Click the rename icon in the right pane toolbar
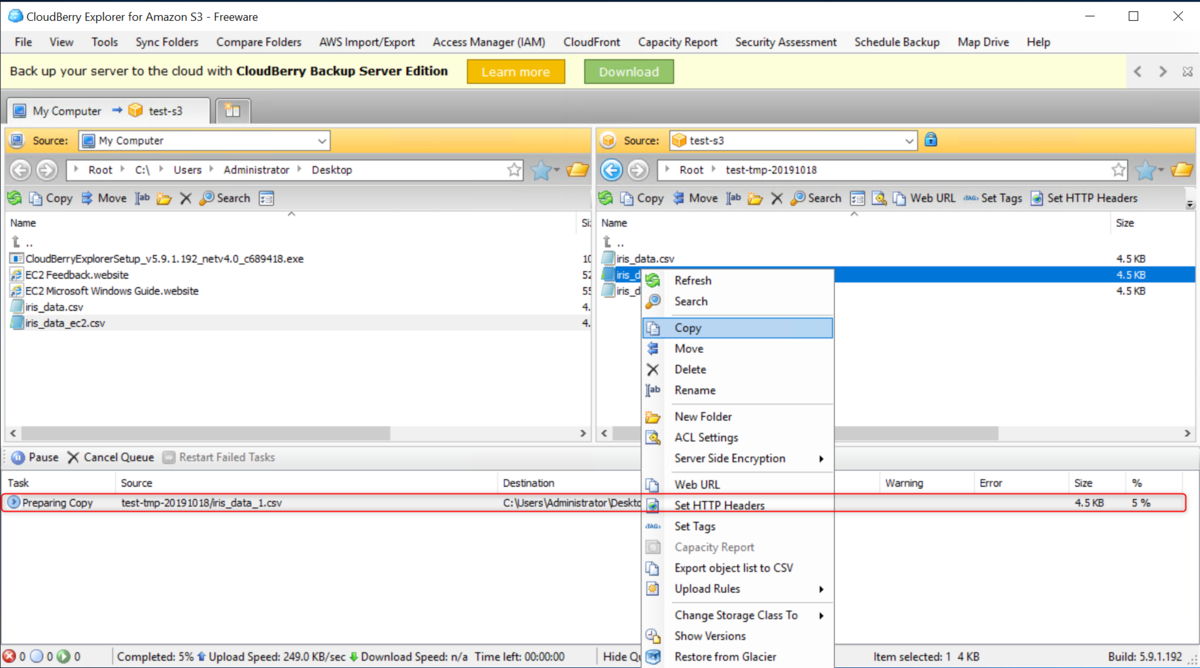1200x668 pixels. click(x=734, y=198)
